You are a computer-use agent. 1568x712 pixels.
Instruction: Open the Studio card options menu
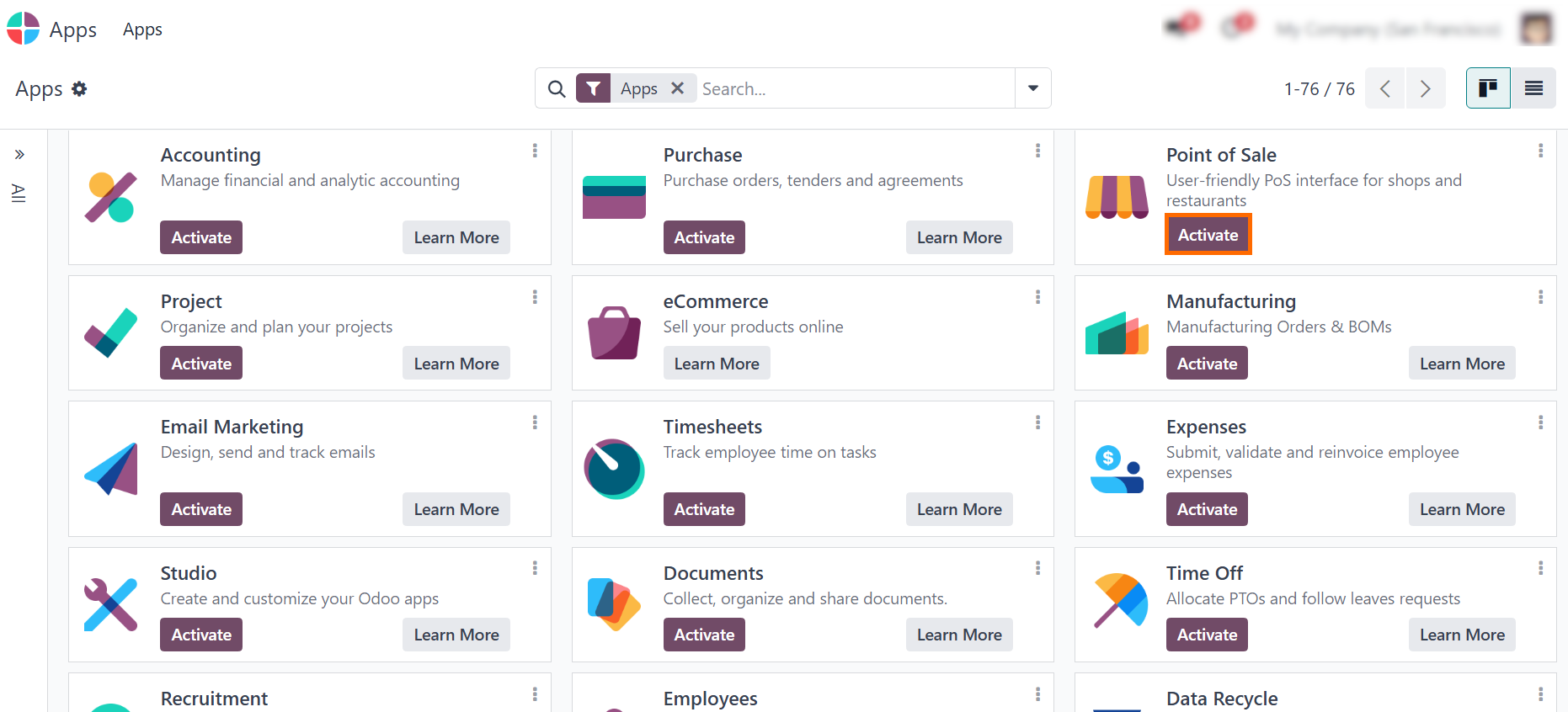pyautogui.click(x=535, y=569)
